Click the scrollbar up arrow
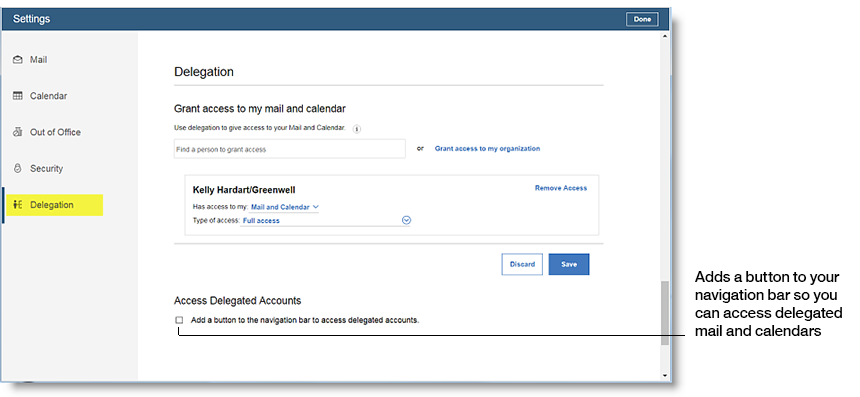The height and width of the screenshot is (397, 860). pos(665,36)
